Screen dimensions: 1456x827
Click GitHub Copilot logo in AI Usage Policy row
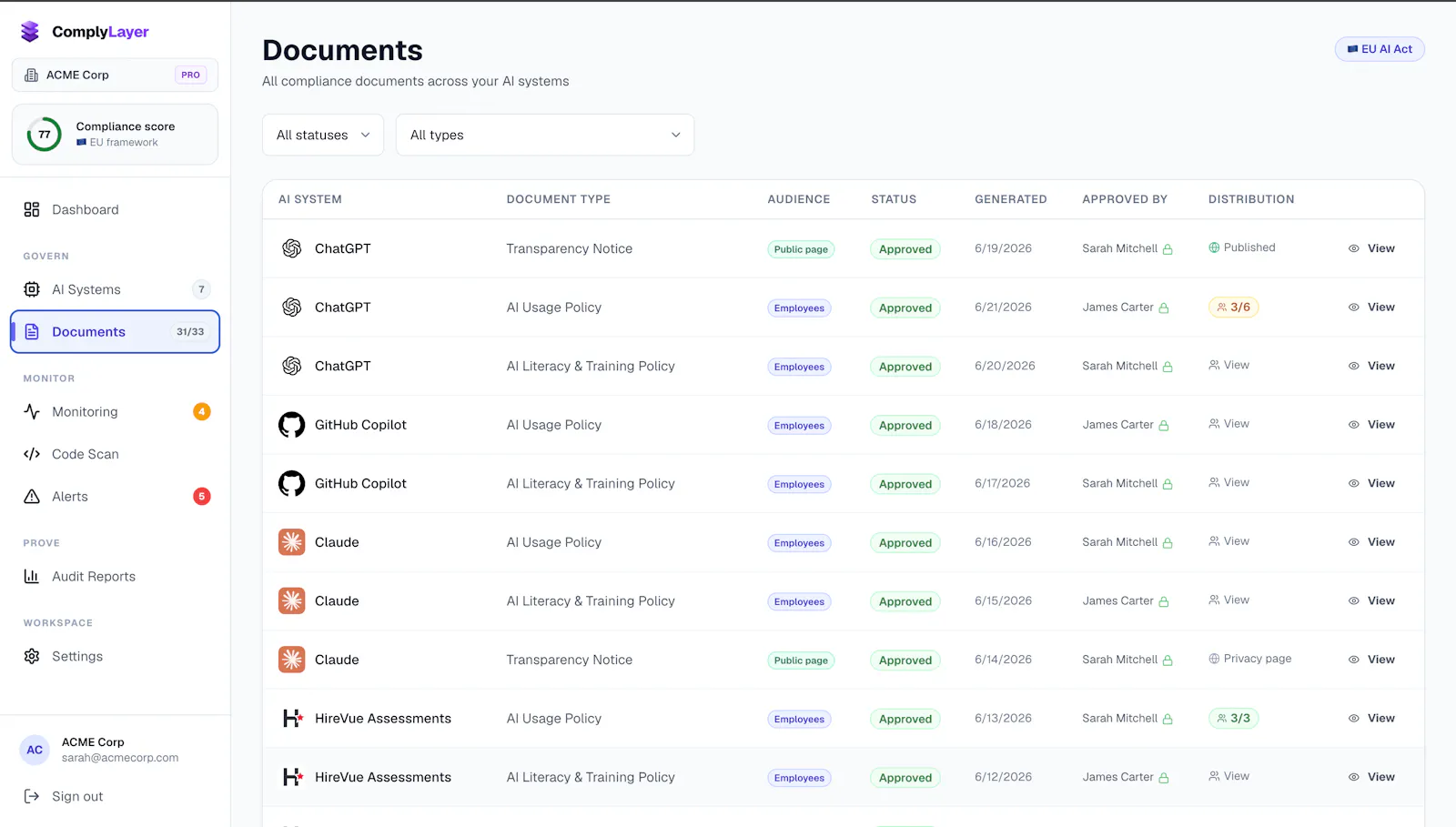(x=291, y=425)
